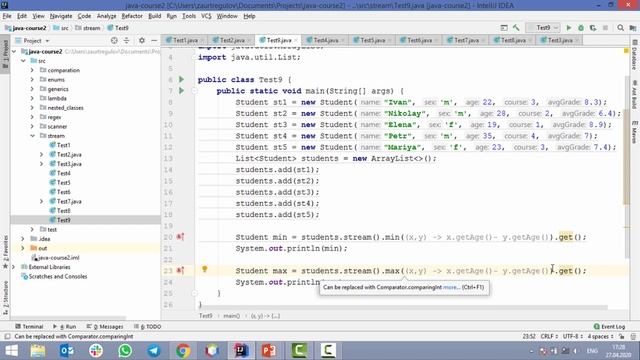Open Event Log from status bar
Image resolution: width=640 pixels, height=360 pixels.
[609, 327]
